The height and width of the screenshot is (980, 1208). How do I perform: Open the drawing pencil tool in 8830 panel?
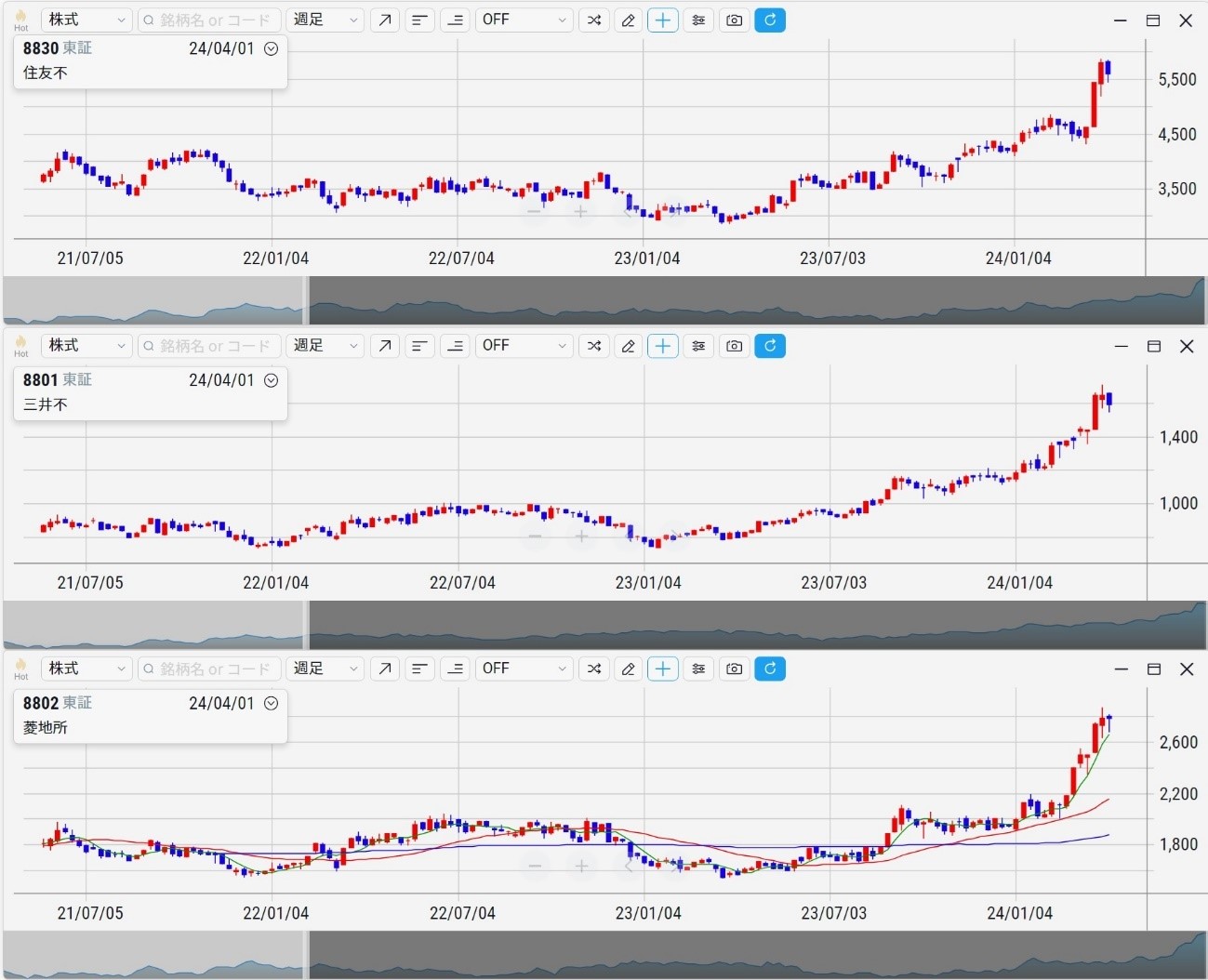628,20
